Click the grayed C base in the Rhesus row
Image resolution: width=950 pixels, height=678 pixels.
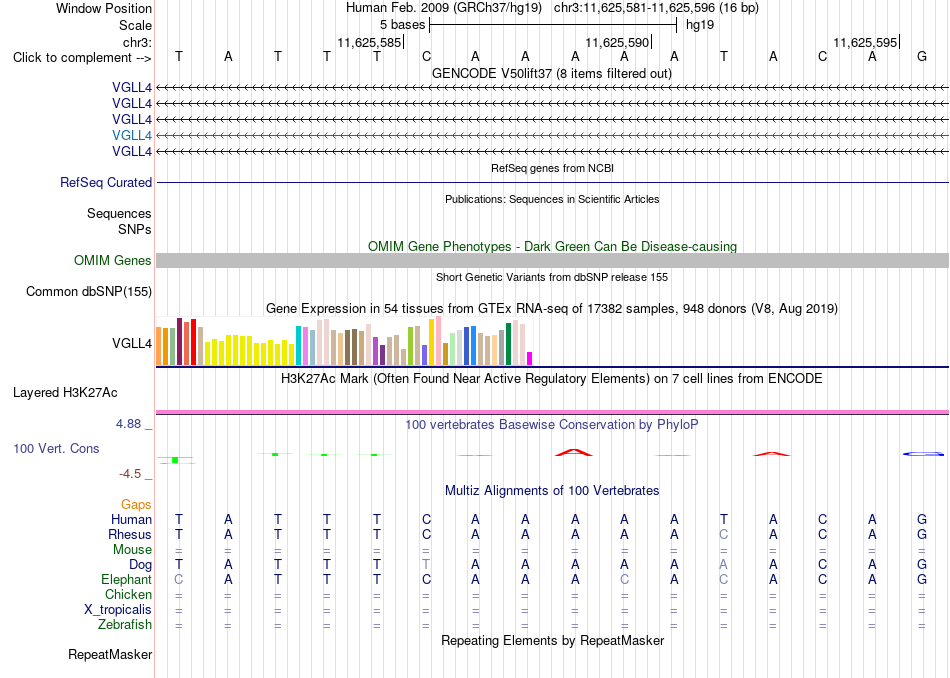point(723,534)
